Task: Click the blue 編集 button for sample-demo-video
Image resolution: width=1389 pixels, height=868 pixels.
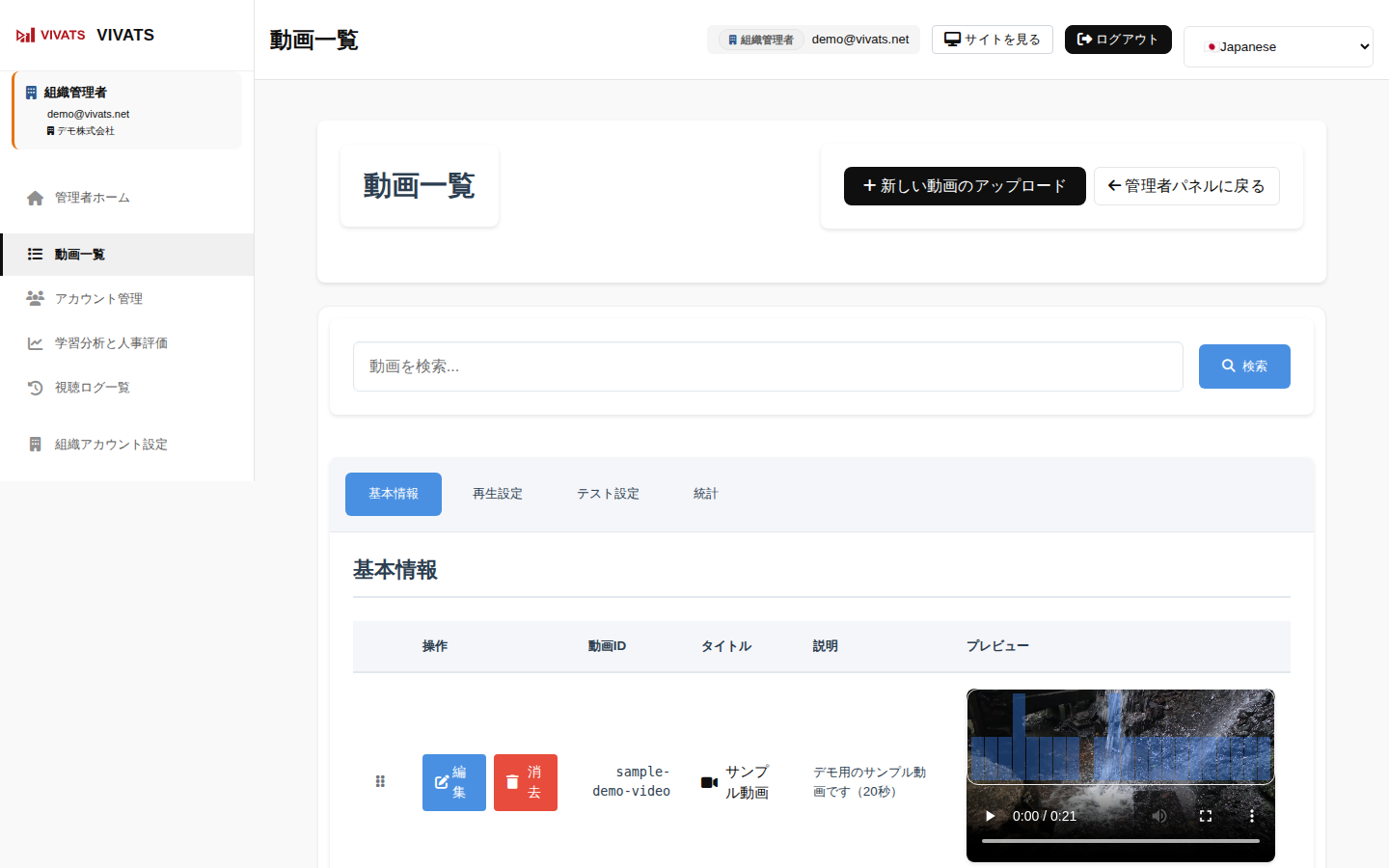Action: point(454,782)
